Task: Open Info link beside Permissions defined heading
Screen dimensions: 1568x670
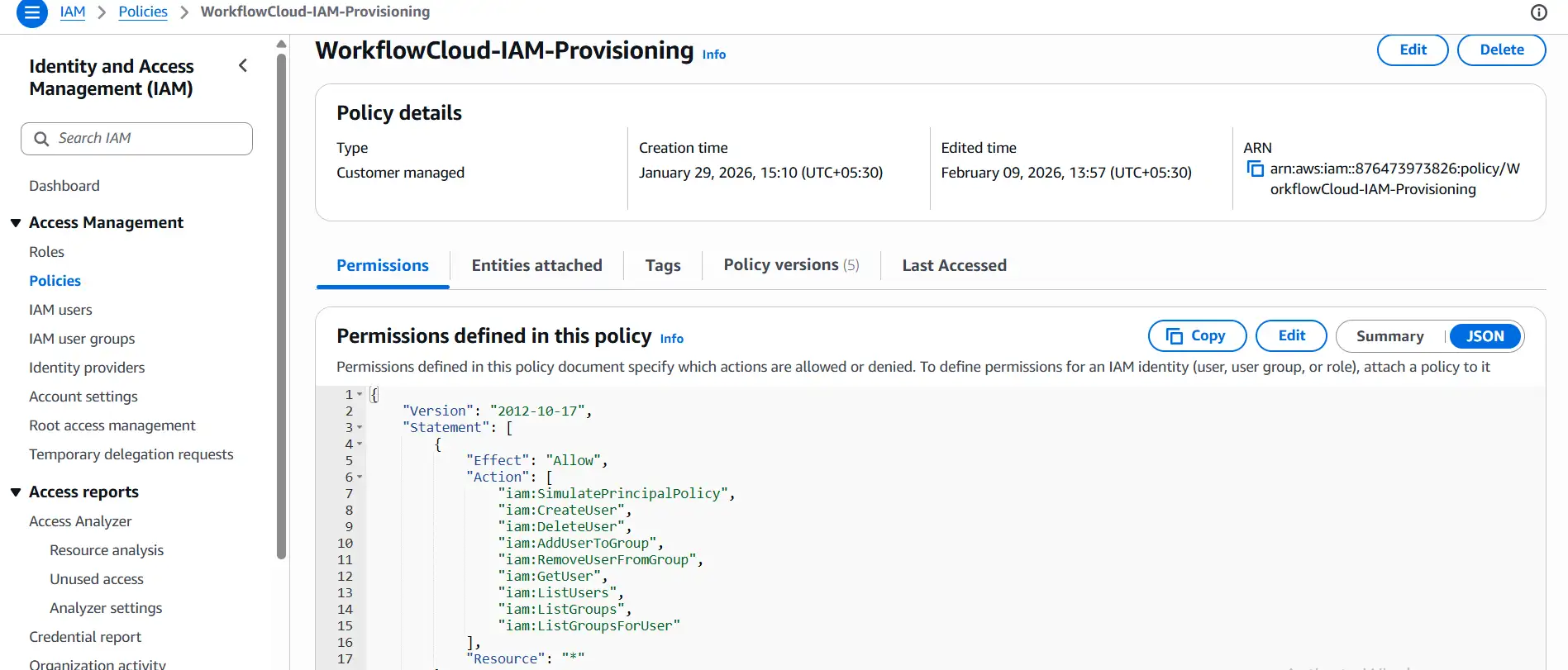Action: pyautogui.click(x=672, y=339)
